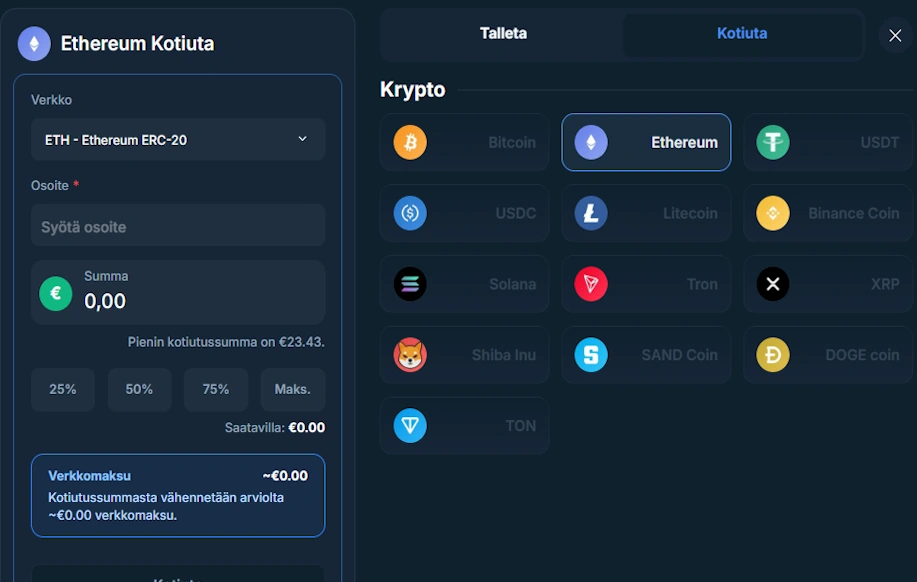Select the TON icon

click(x=410, y=425)
